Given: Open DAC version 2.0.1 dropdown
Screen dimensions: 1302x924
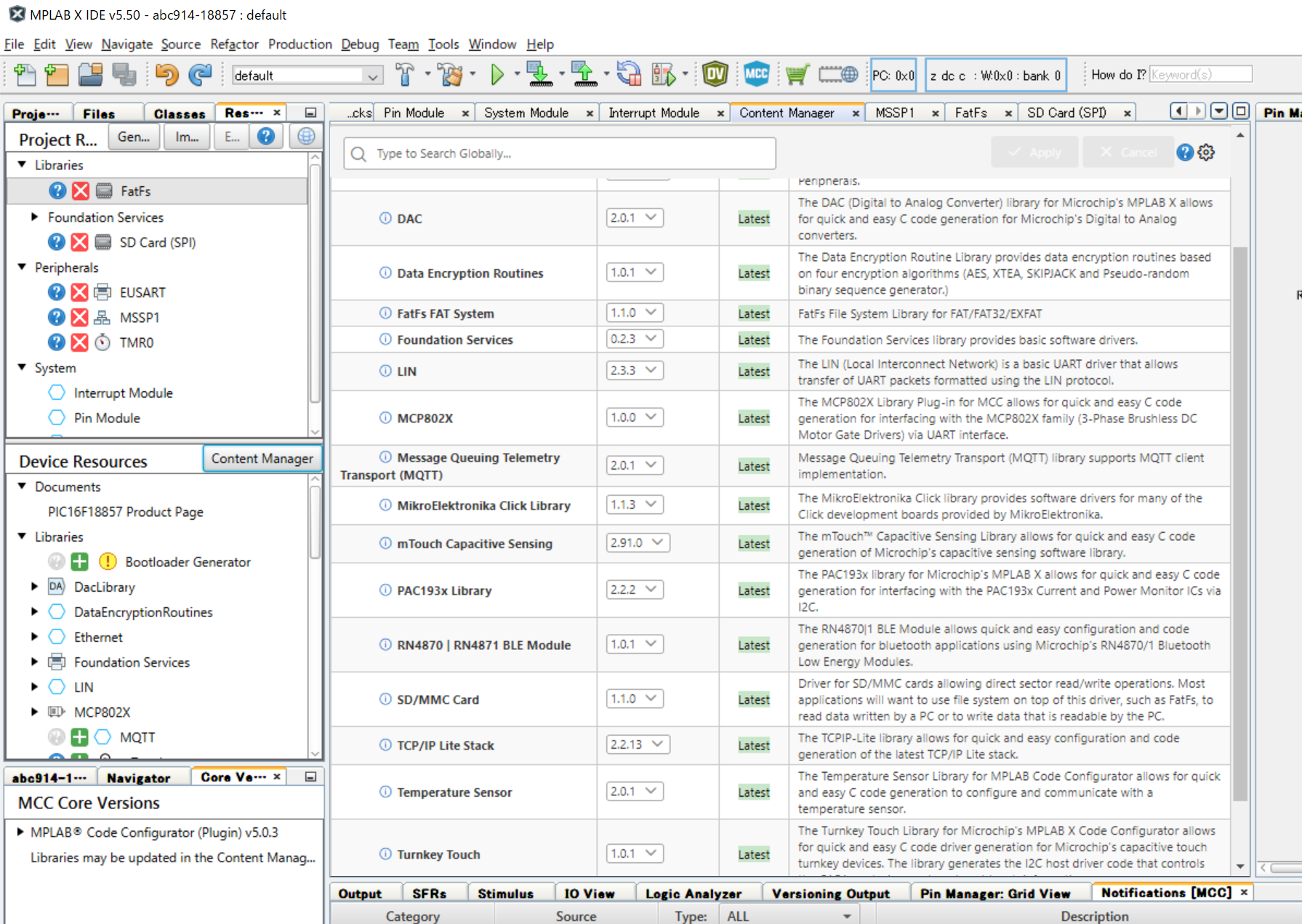Looking at the screenshot, I should 635,217.
